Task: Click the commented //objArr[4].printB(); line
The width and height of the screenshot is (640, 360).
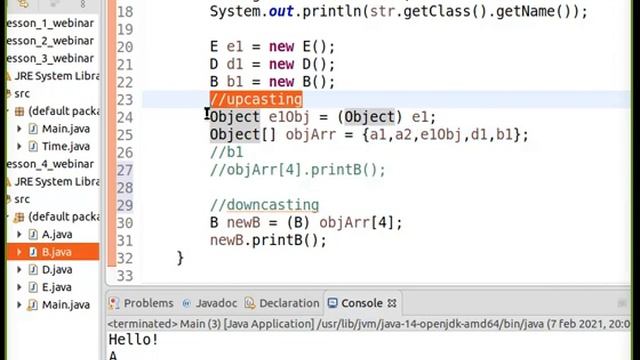Action: [x=298, y=170]
